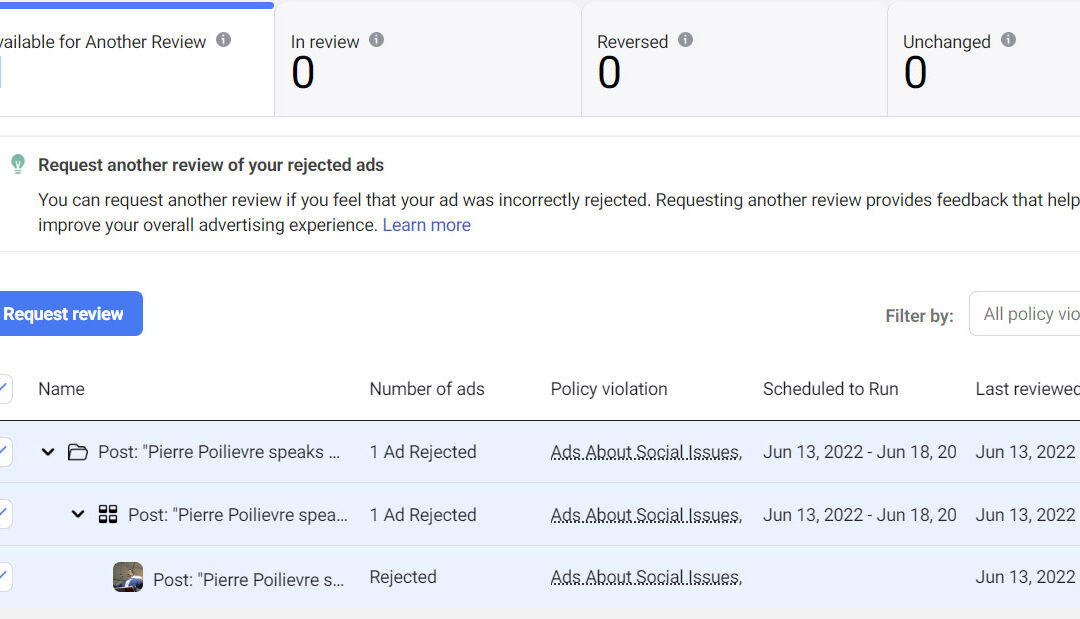Screen dimensions: 1080x619
Task: Click info icon next to Reversed
Action: pyautogui.click(x=685, y=40)
